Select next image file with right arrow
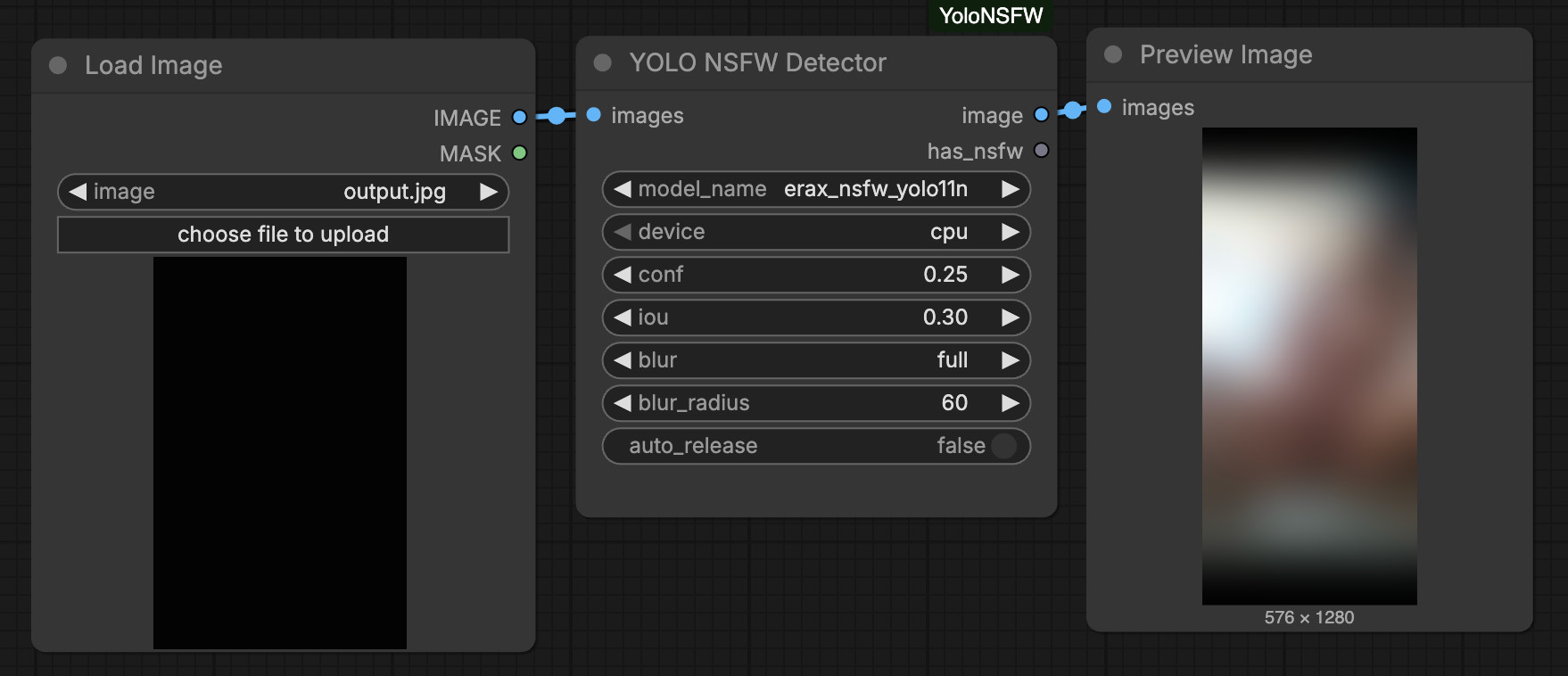This screenshot has height=676, width=1568. pos(489,192)
